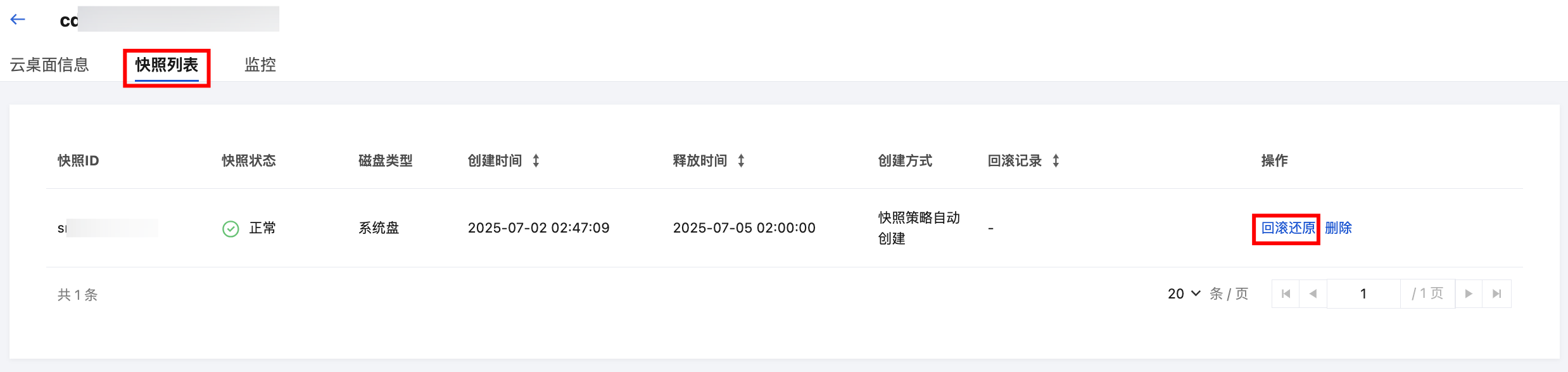Sort by 创建时间 using the sort arrows

(x=536, y=161)
